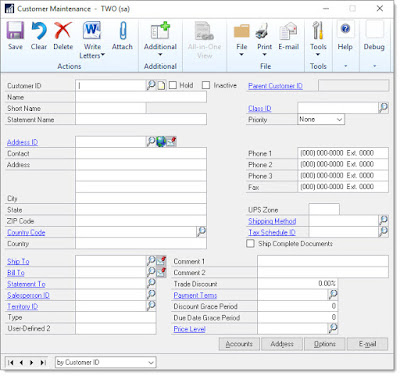Enable the Hold checkbox
This screenshot has height=376, width=400.
coord(173,85)
